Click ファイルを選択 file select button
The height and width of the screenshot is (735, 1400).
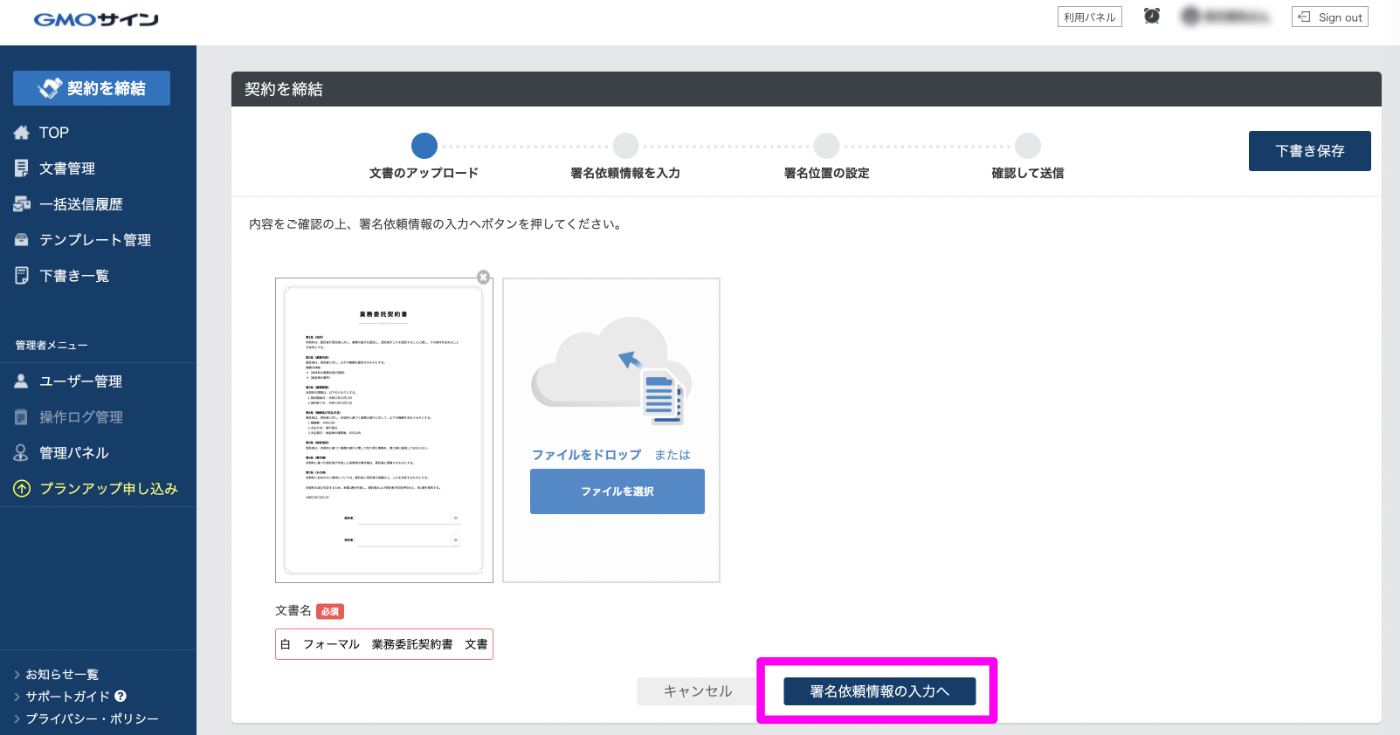click(617, 492)
